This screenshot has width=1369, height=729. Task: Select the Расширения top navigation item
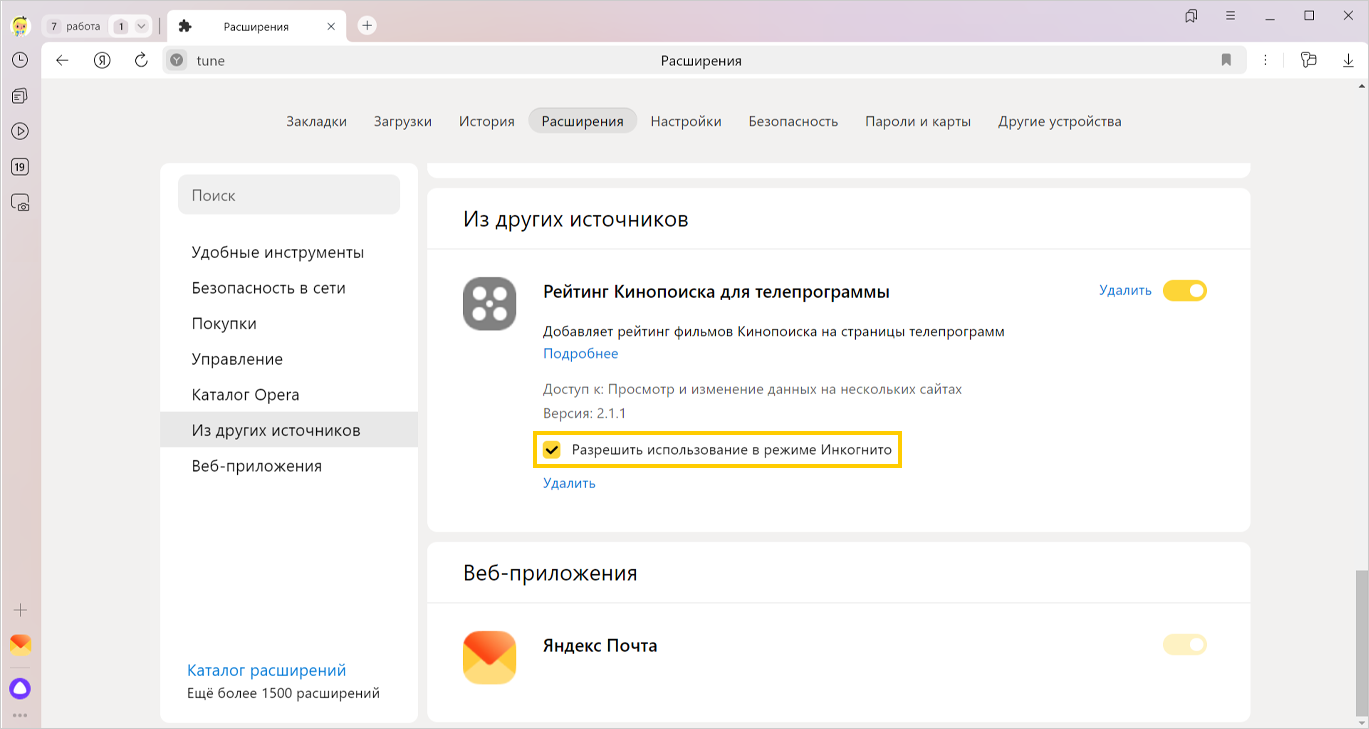pos(583,121)
